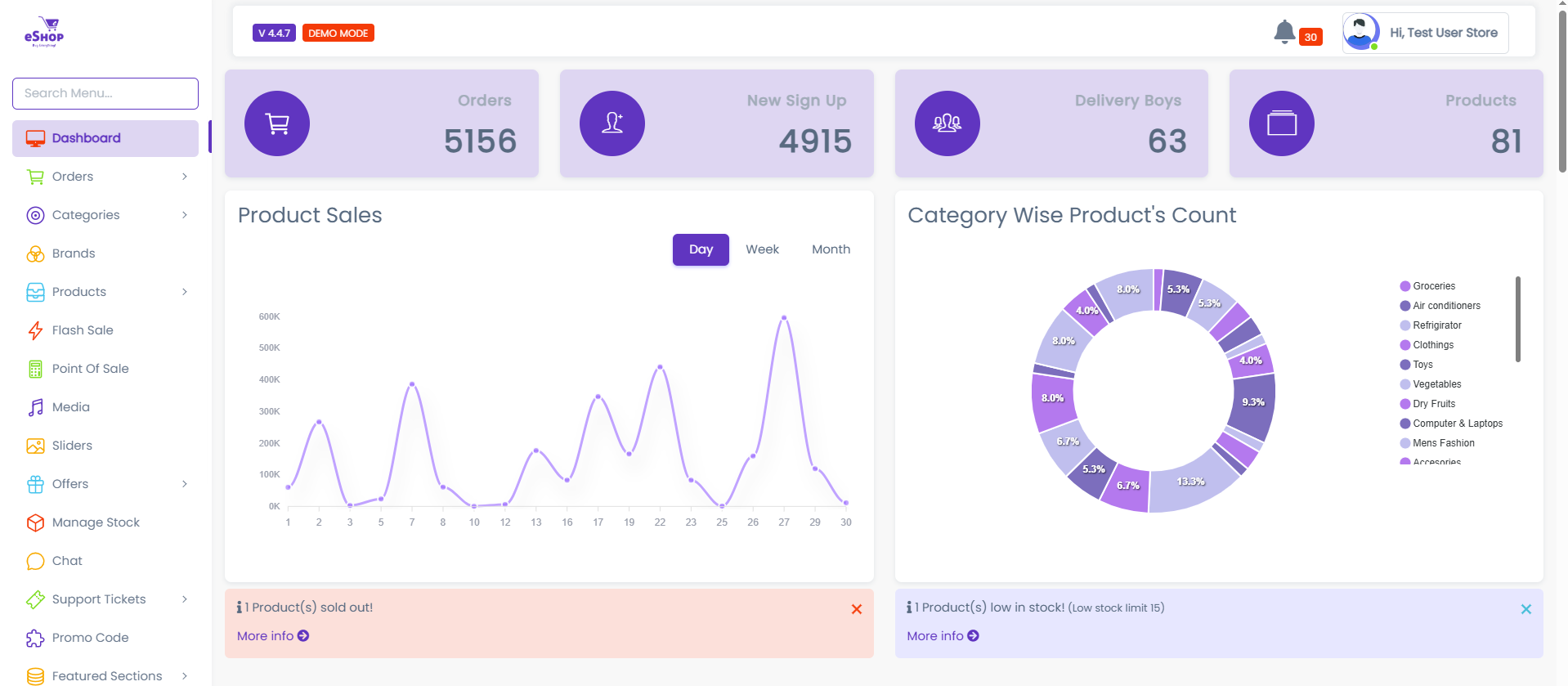This screenshot has height=686, width=1568.
Task: Expand the Orders menu chevron
Action: (x=185, y=177)
